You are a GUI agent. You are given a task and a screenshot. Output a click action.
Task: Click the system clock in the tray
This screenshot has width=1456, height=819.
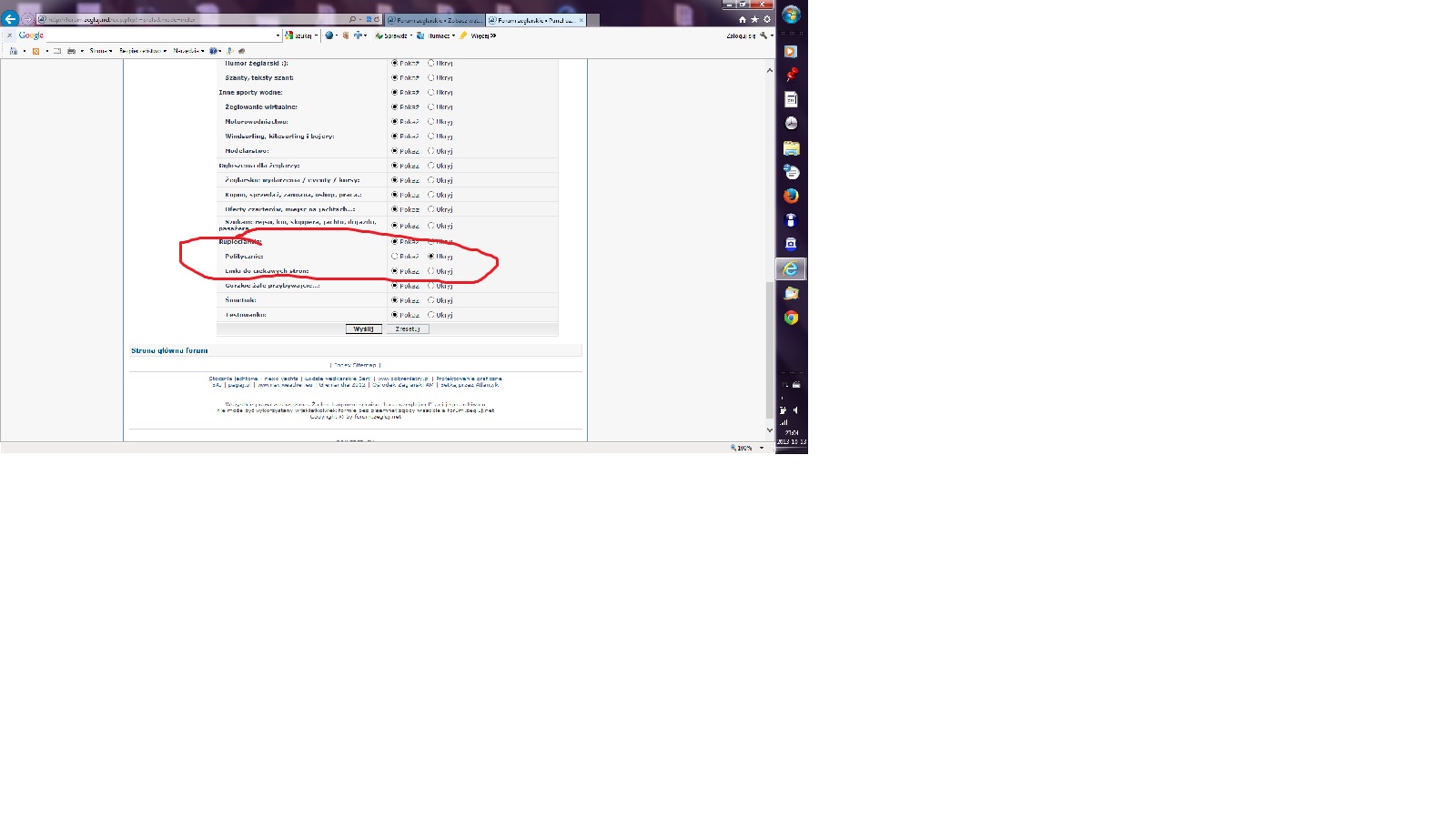click(792, 437)
